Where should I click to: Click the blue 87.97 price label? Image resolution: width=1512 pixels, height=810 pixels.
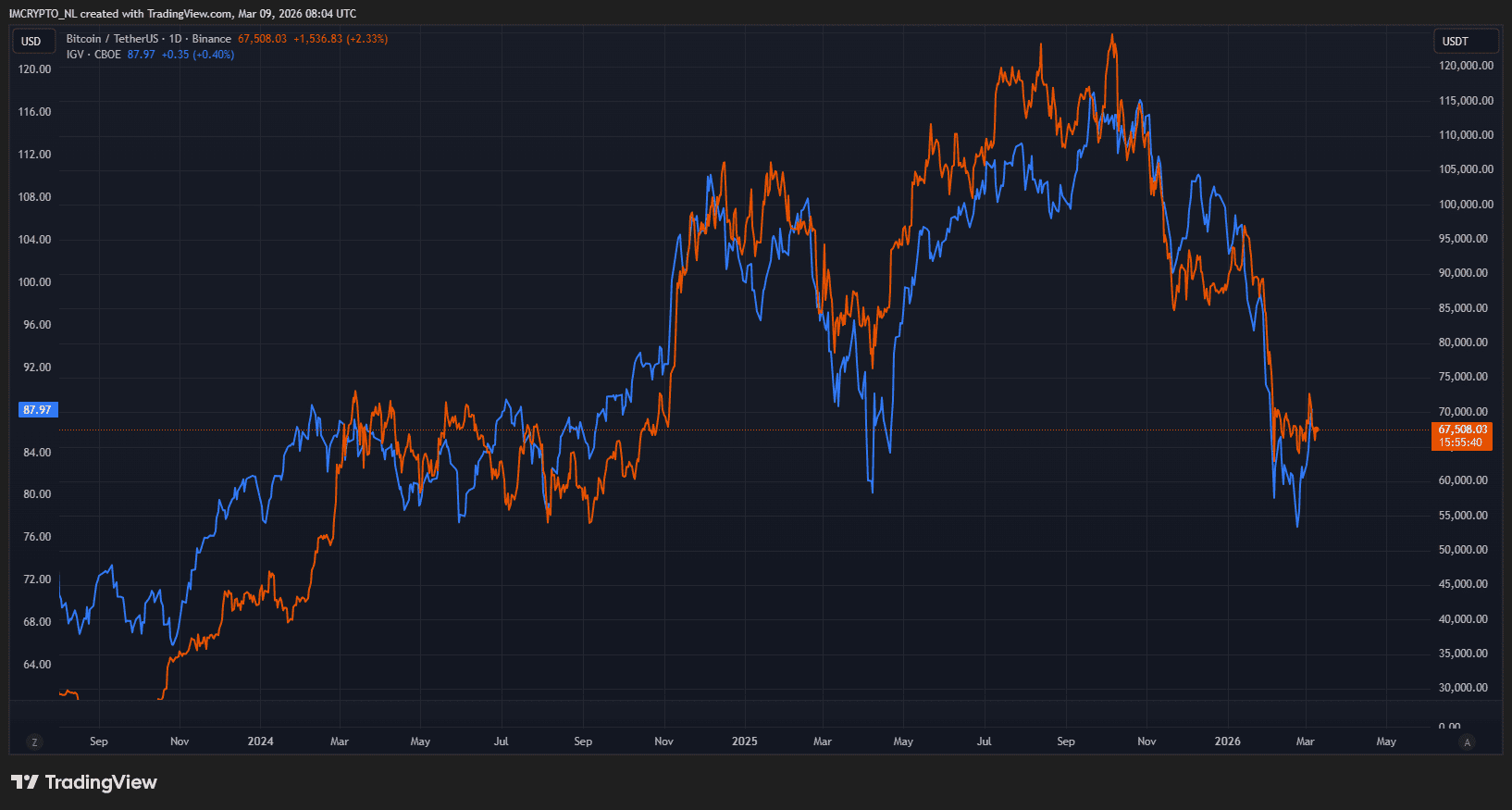[38, 409]
